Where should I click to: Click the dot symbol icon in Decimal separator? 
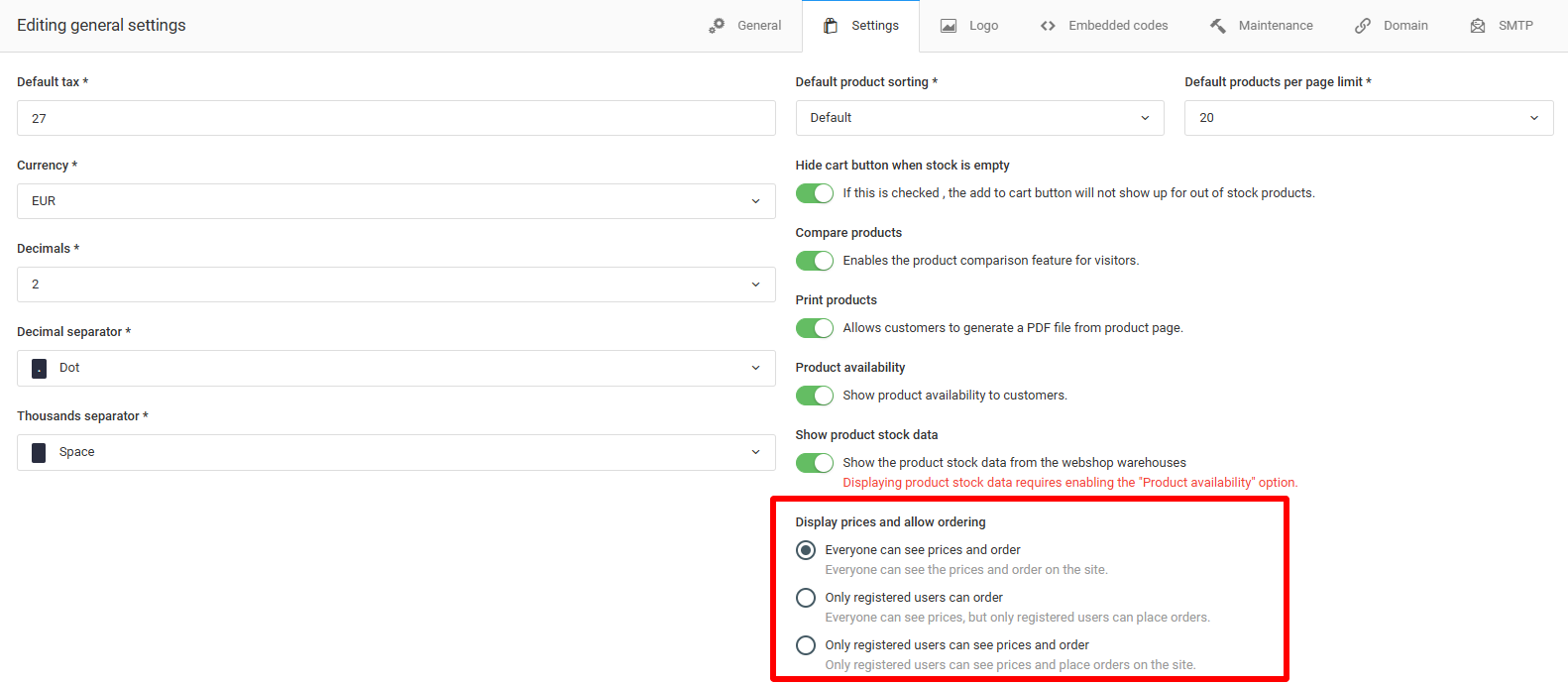pos(40,368)
